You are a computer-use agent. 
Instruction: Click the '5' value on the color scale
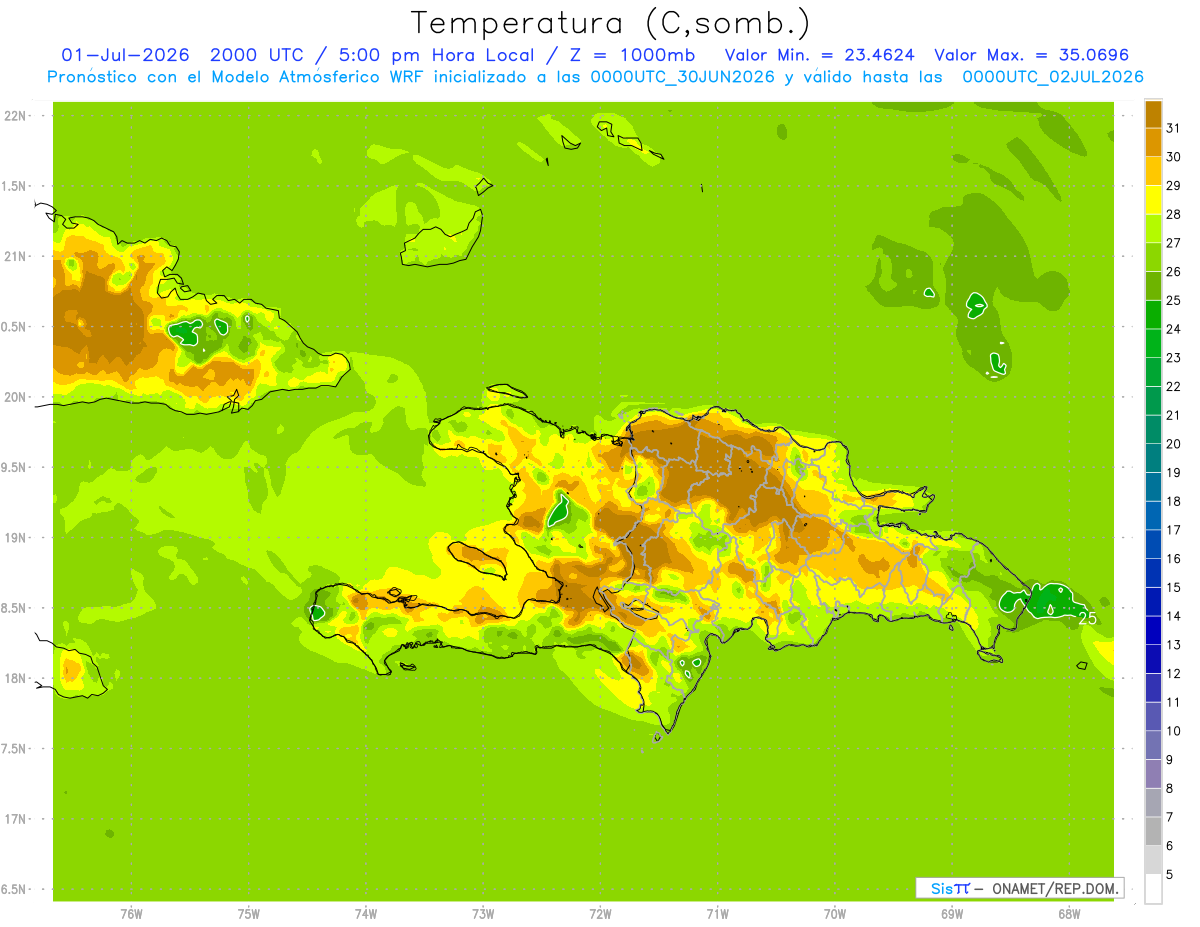(1169, 875)
